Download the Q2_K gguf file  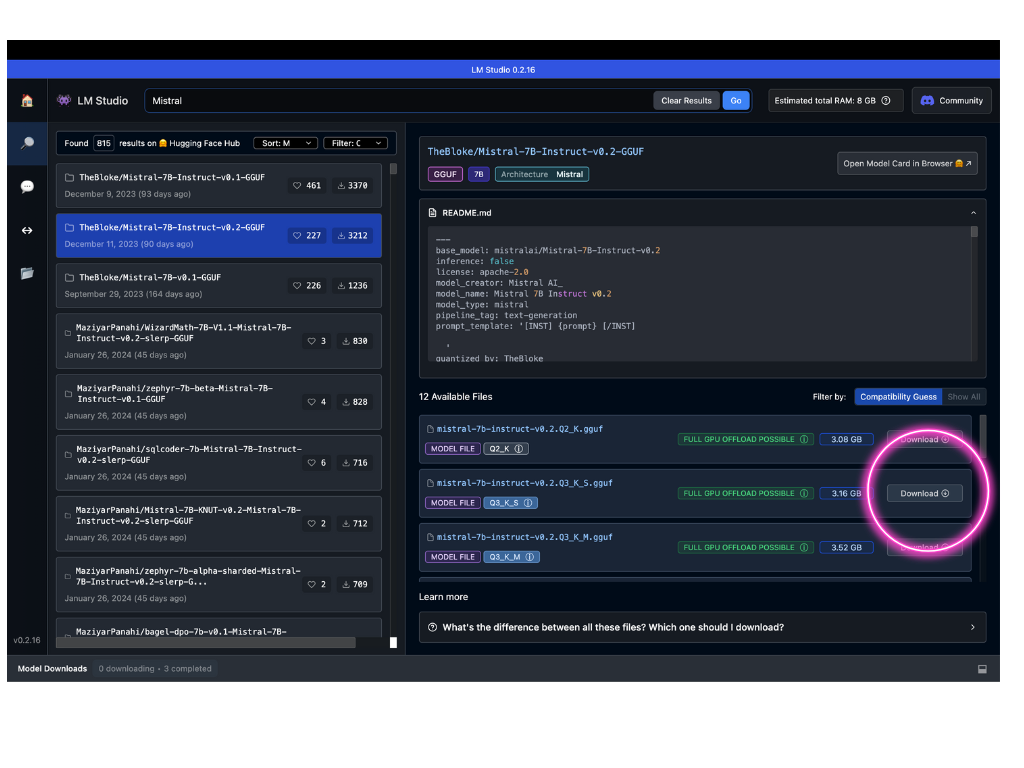(924, 440)
